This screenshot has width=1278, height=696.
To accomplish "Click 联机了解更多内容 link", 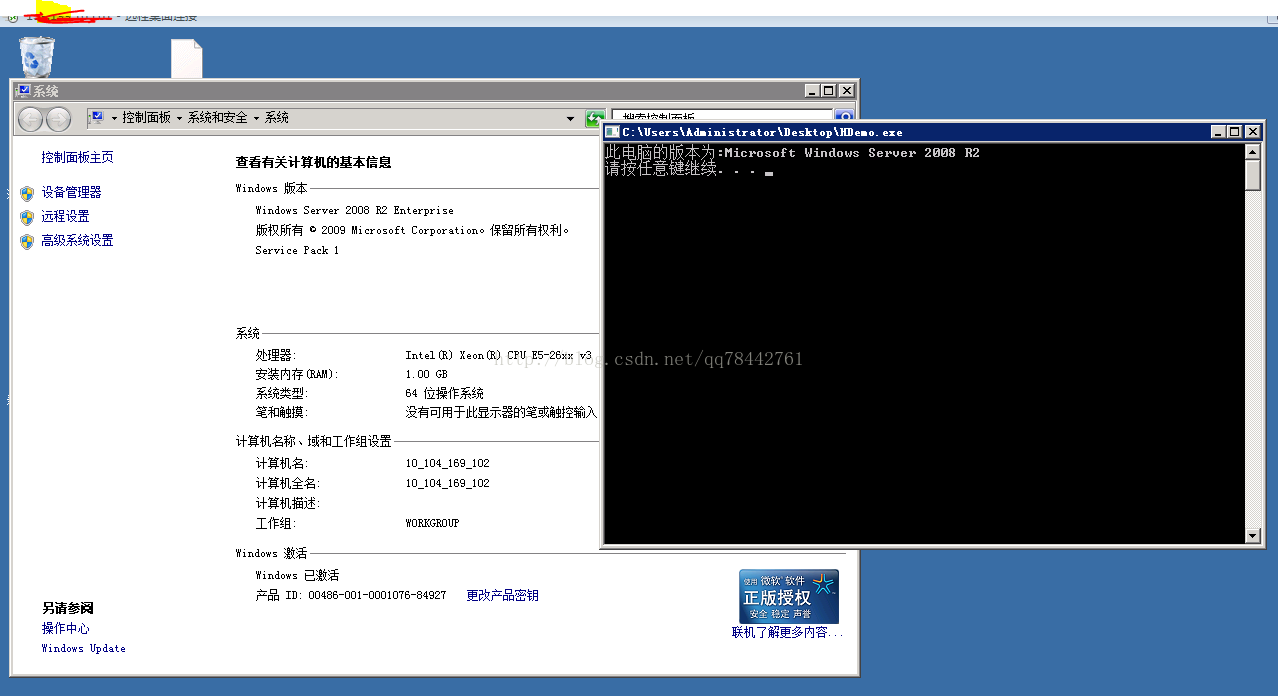I will (x=787, y=632).
